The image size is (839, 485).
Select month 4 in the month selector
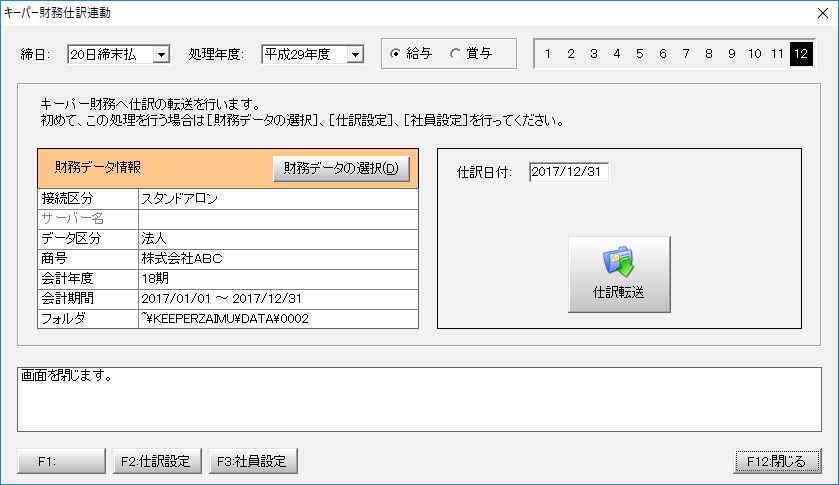pyautogui.click(x=616, y=54)
